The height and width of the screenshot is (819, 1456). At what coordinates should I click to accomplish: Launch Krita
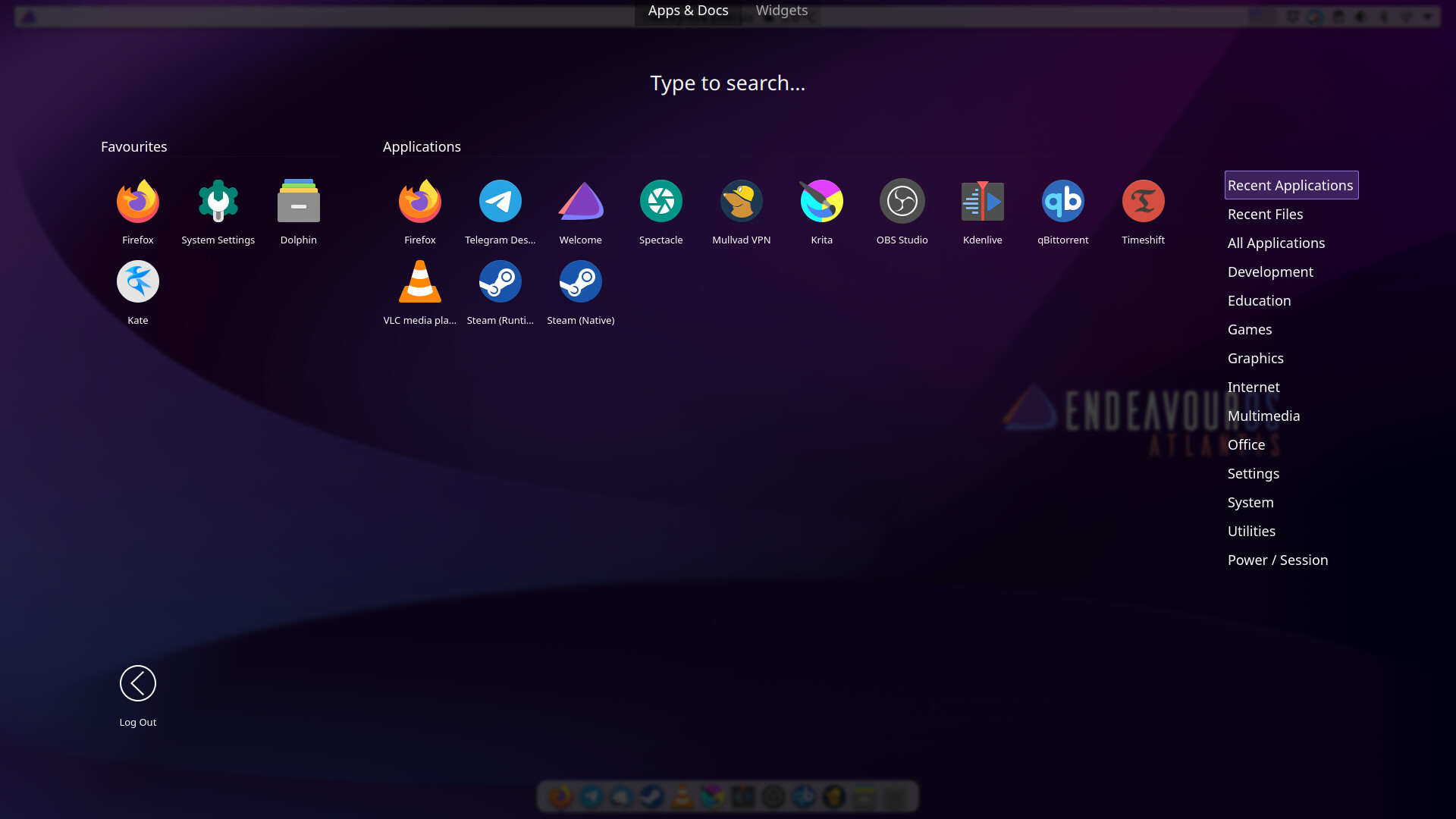point(821,212)
